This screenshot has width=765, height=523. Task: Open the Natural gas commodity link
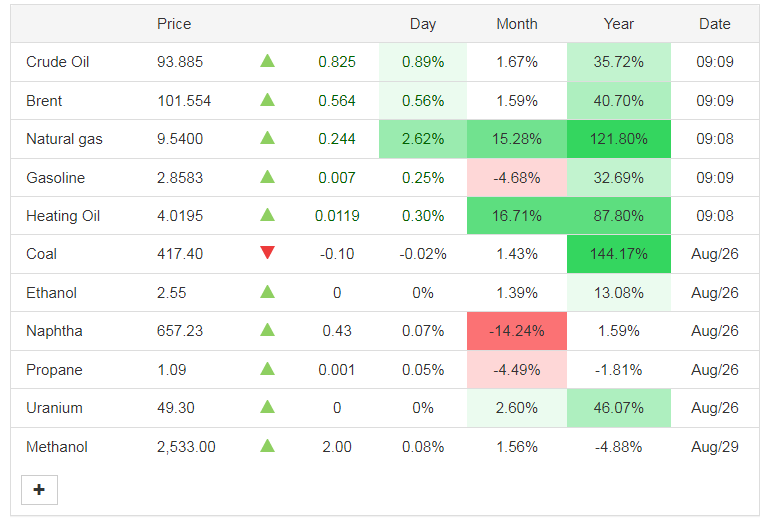coord(64,139)
